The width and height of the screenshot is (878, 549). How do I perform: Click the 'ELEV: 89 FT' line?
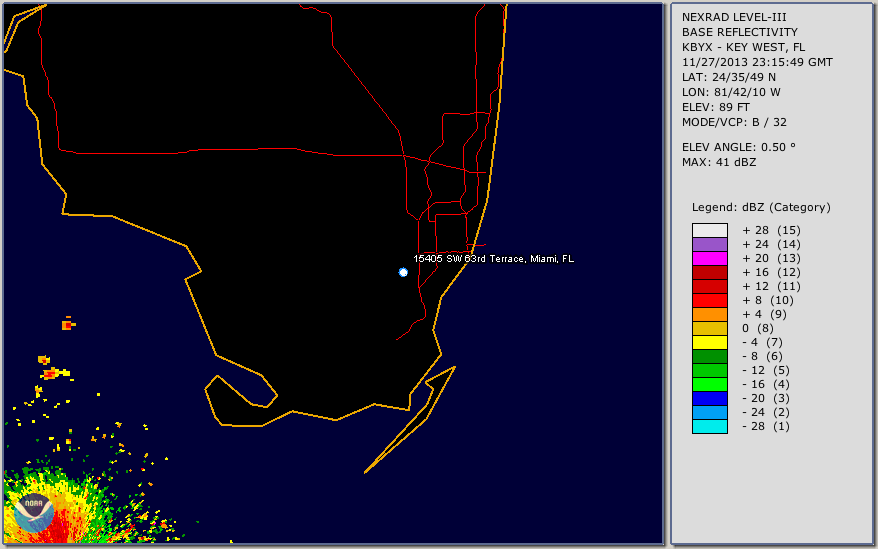pyautogui.click(x=716, y=107)
